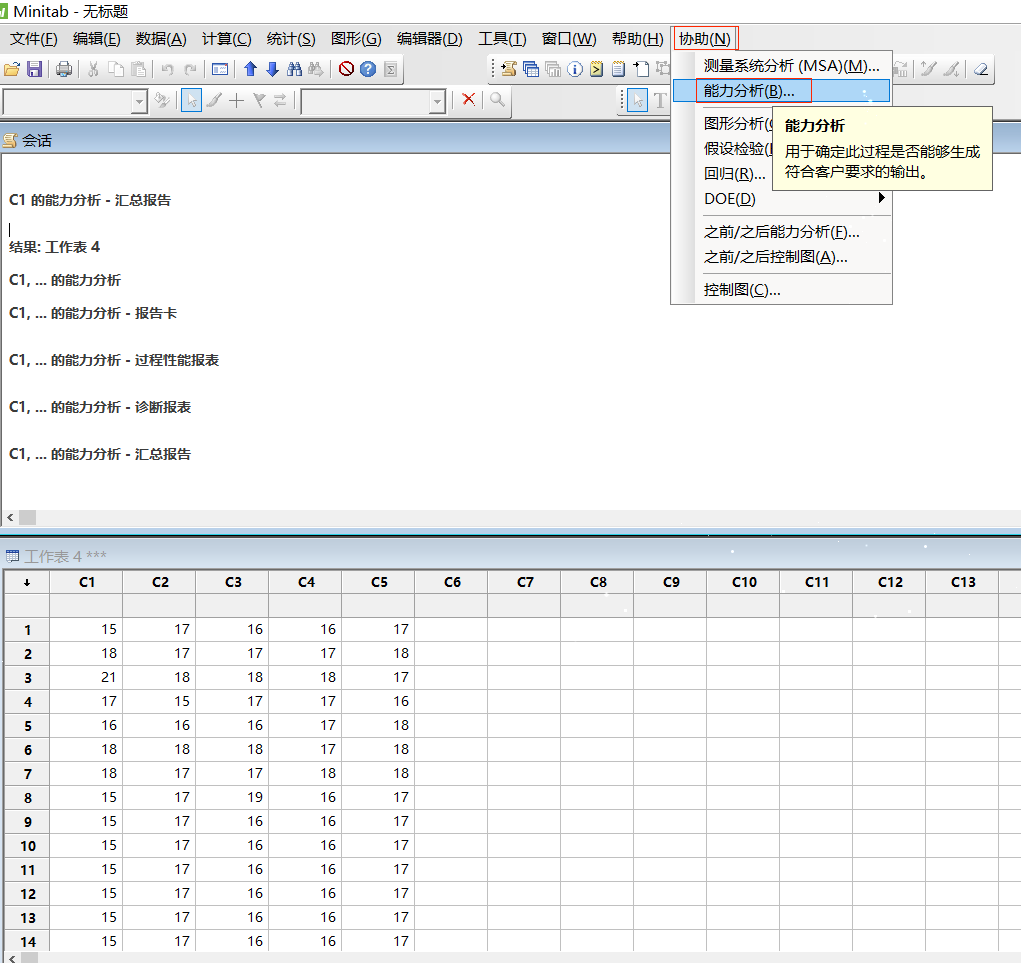The image size is (1021, 963).
Task: Click the red X delete button
Action: click(x=470, y=99)
